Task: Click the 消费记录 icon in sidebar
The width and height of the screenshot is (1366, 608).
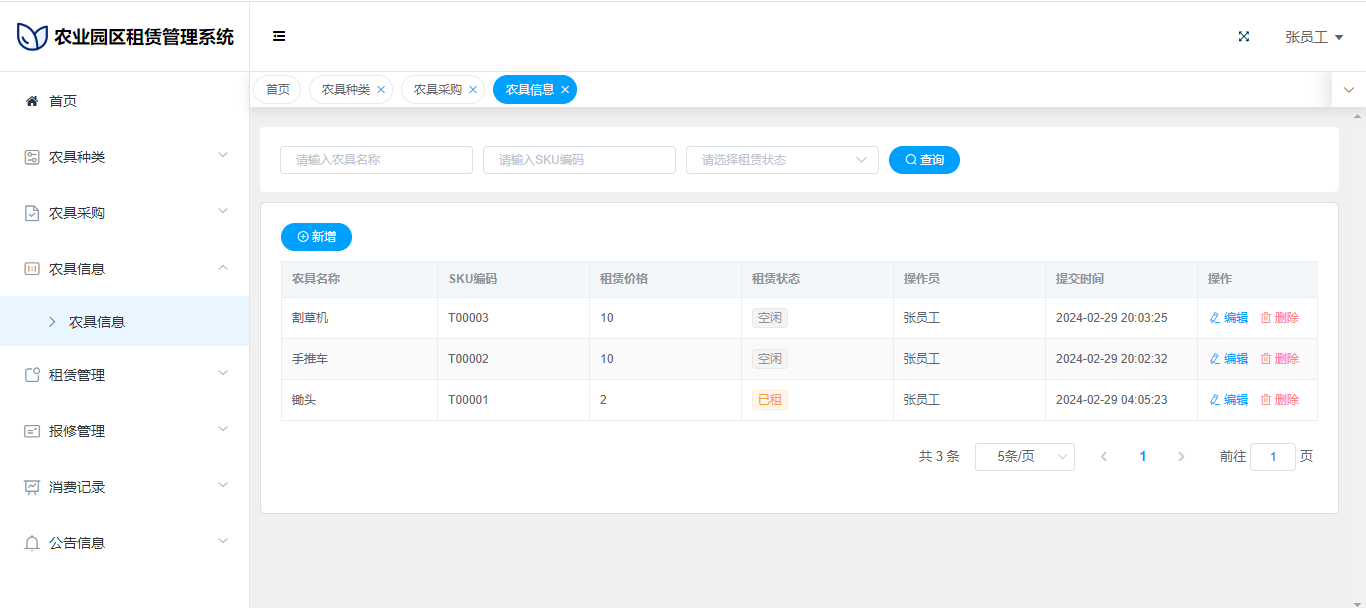Action: click(x=32, y=487)
